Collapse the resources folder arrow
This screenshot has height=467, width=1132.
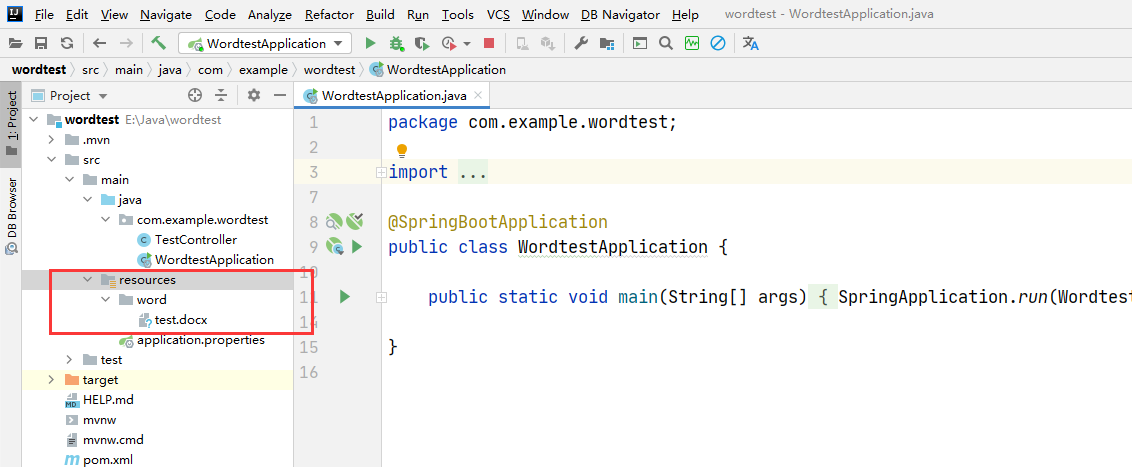click(87, 279)
